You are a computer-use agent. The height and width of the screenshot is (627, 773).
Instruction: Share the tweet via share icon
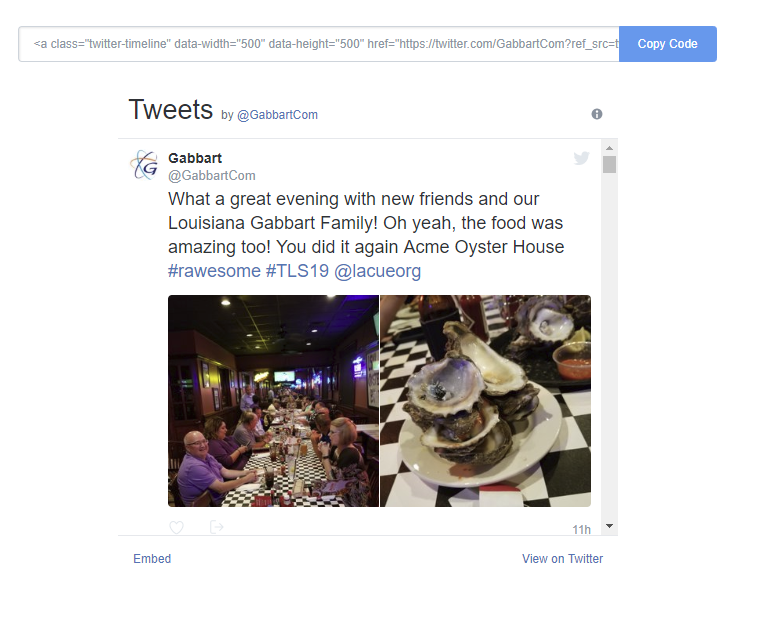216,527
